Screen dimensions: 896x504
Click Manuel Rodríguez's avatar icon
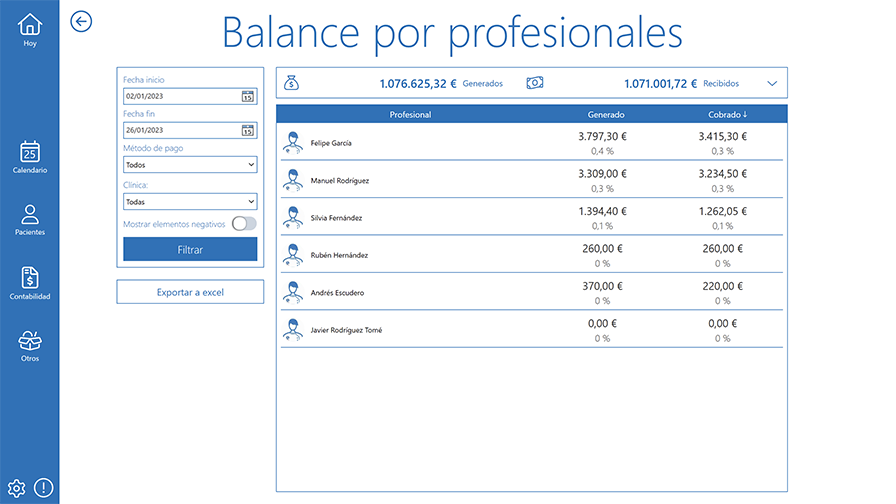click(293, 180)
